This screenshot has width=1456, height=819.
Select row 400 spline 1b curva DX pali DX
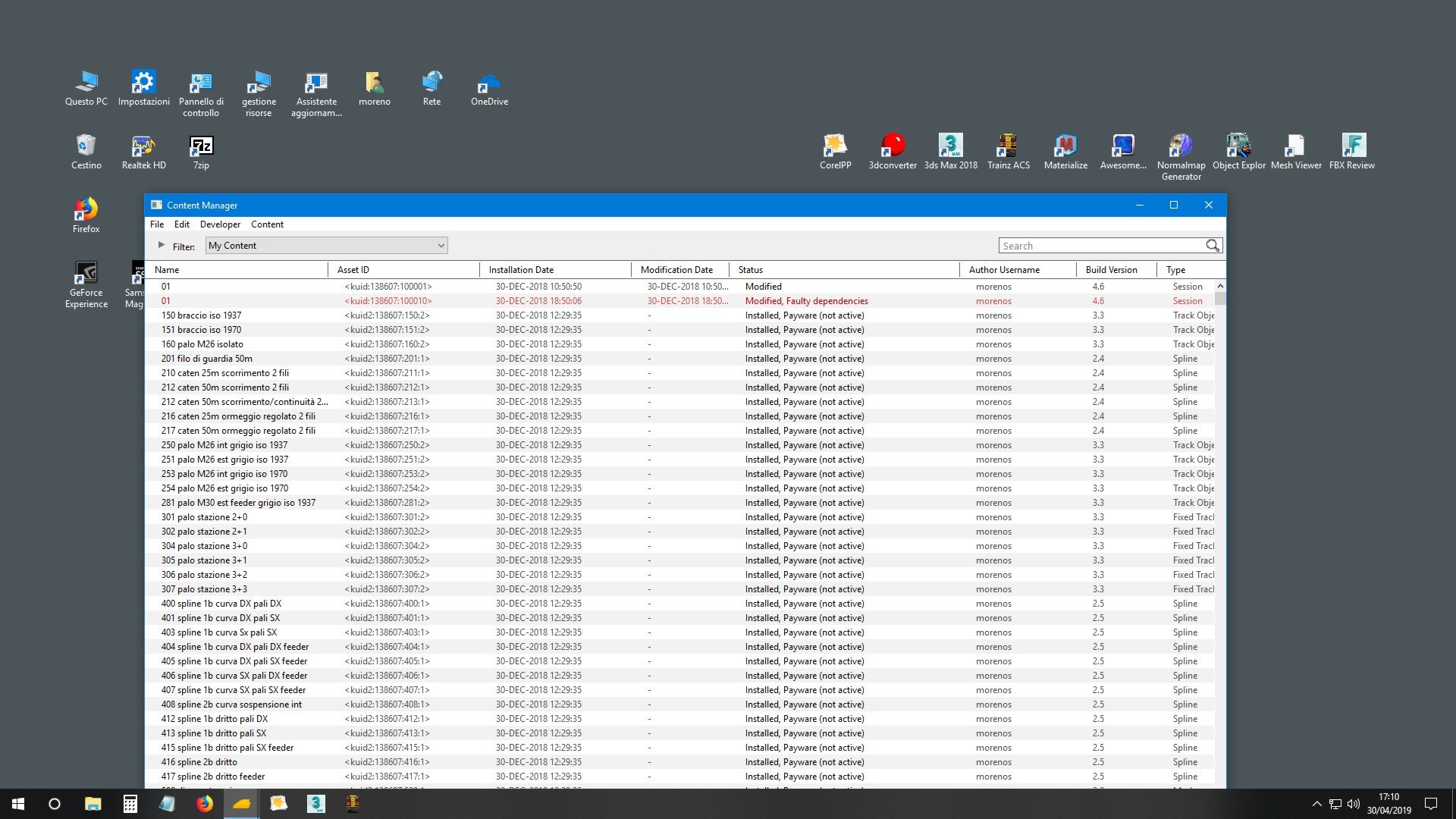pyautogui.click(x=680, y=604)
